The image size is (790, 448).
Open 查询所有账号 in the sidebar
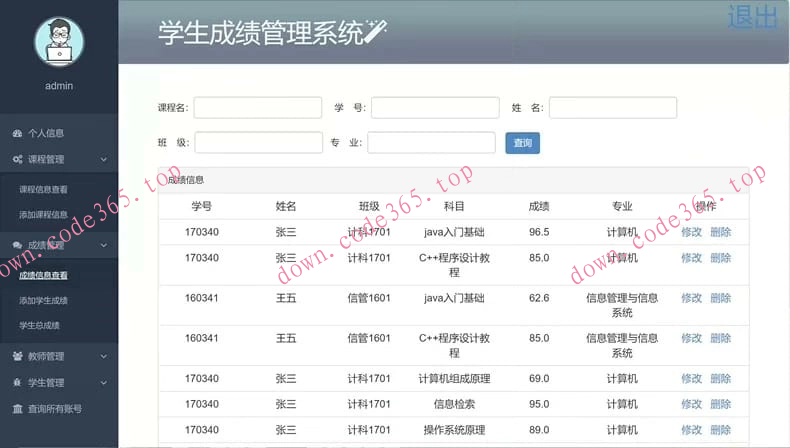click(x=55, y=409)
